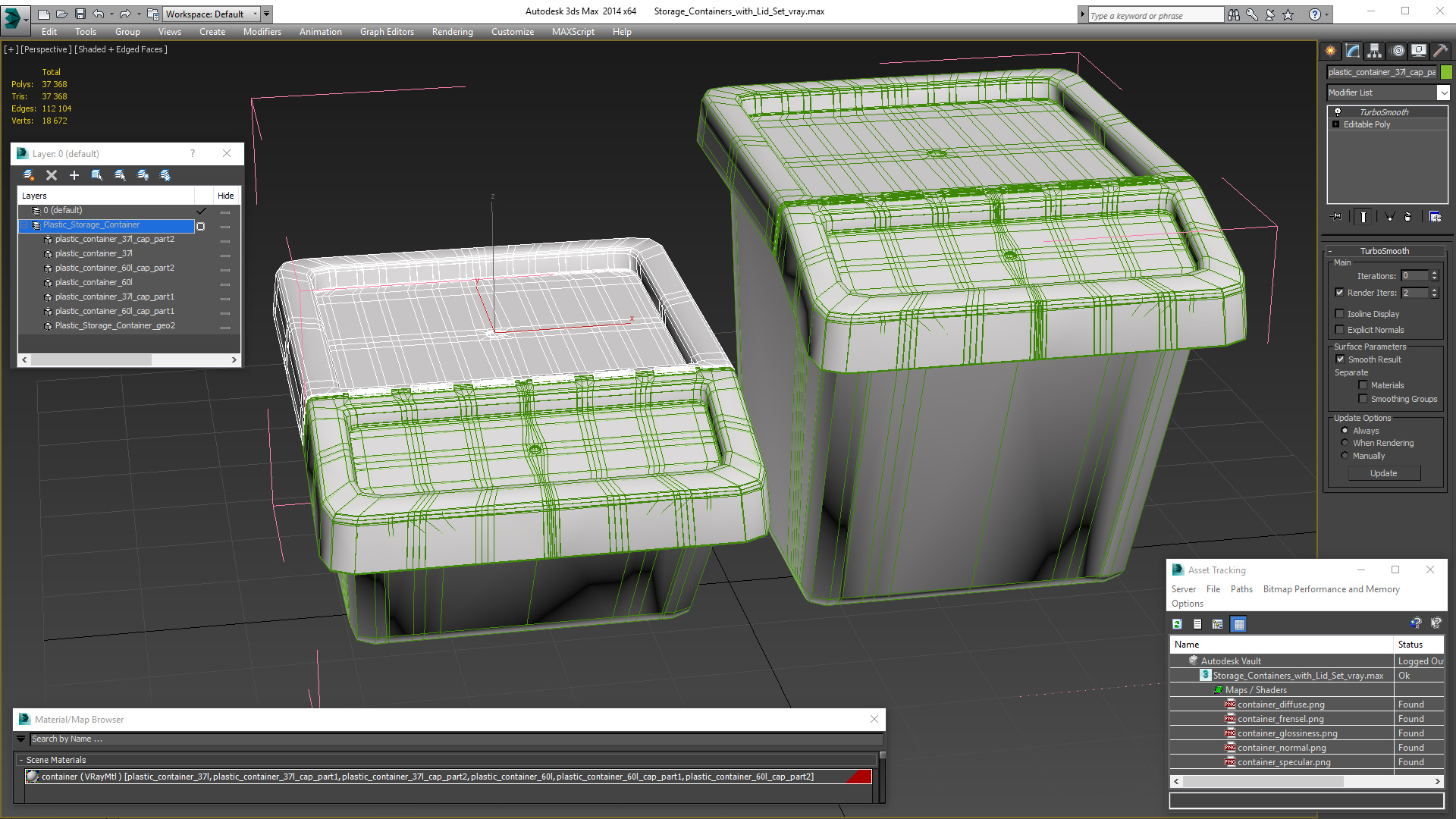The image size is (1456, 819).
Task: Click the hide/freeze layer icon for plastic_container_37l
Action: point(225,253)
